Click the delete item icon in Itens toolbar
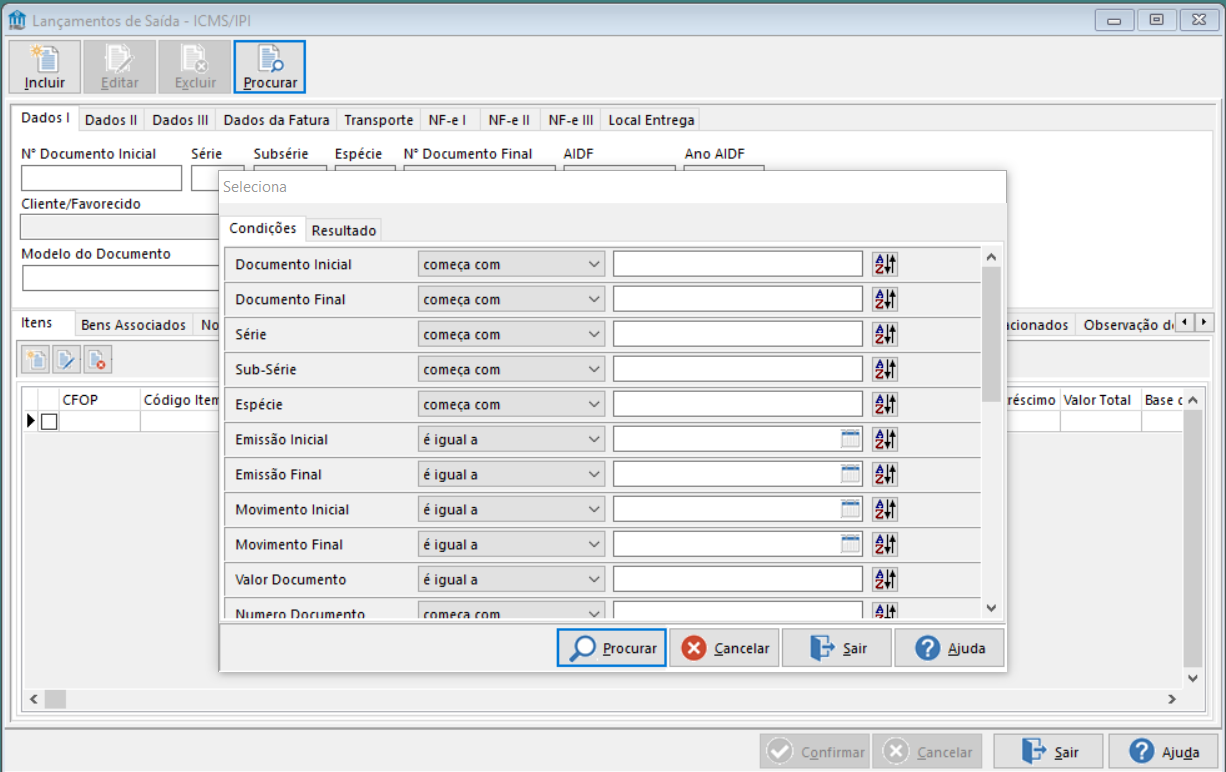This screenshot has width=1226, height=772. point(97,360)
